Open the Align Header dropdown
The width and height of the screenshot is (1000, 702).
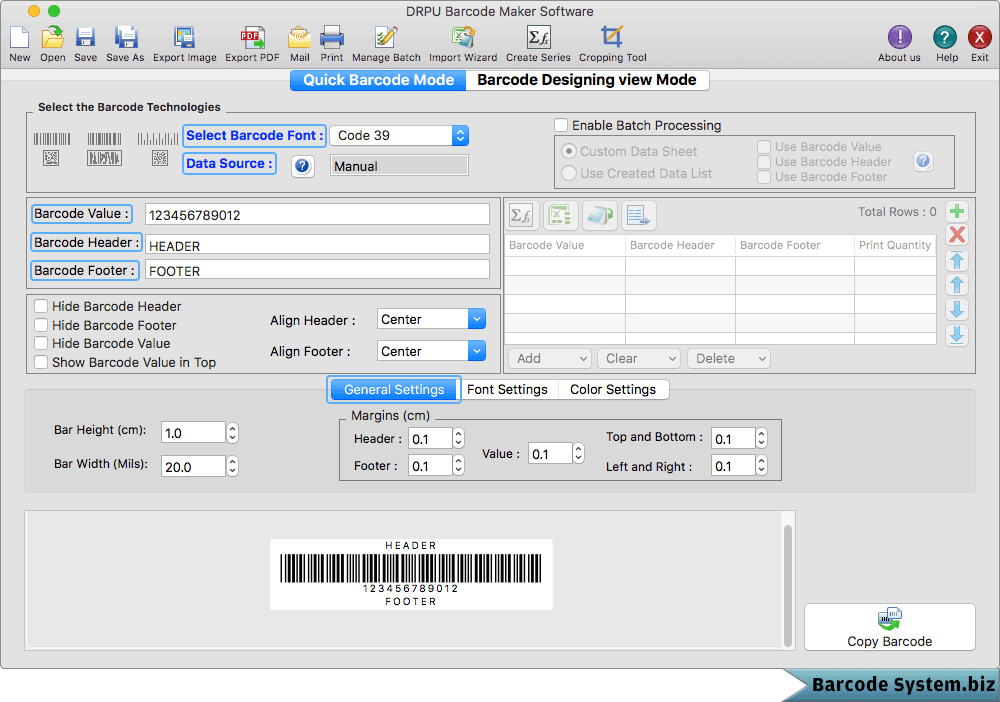(x=431, y=319)
